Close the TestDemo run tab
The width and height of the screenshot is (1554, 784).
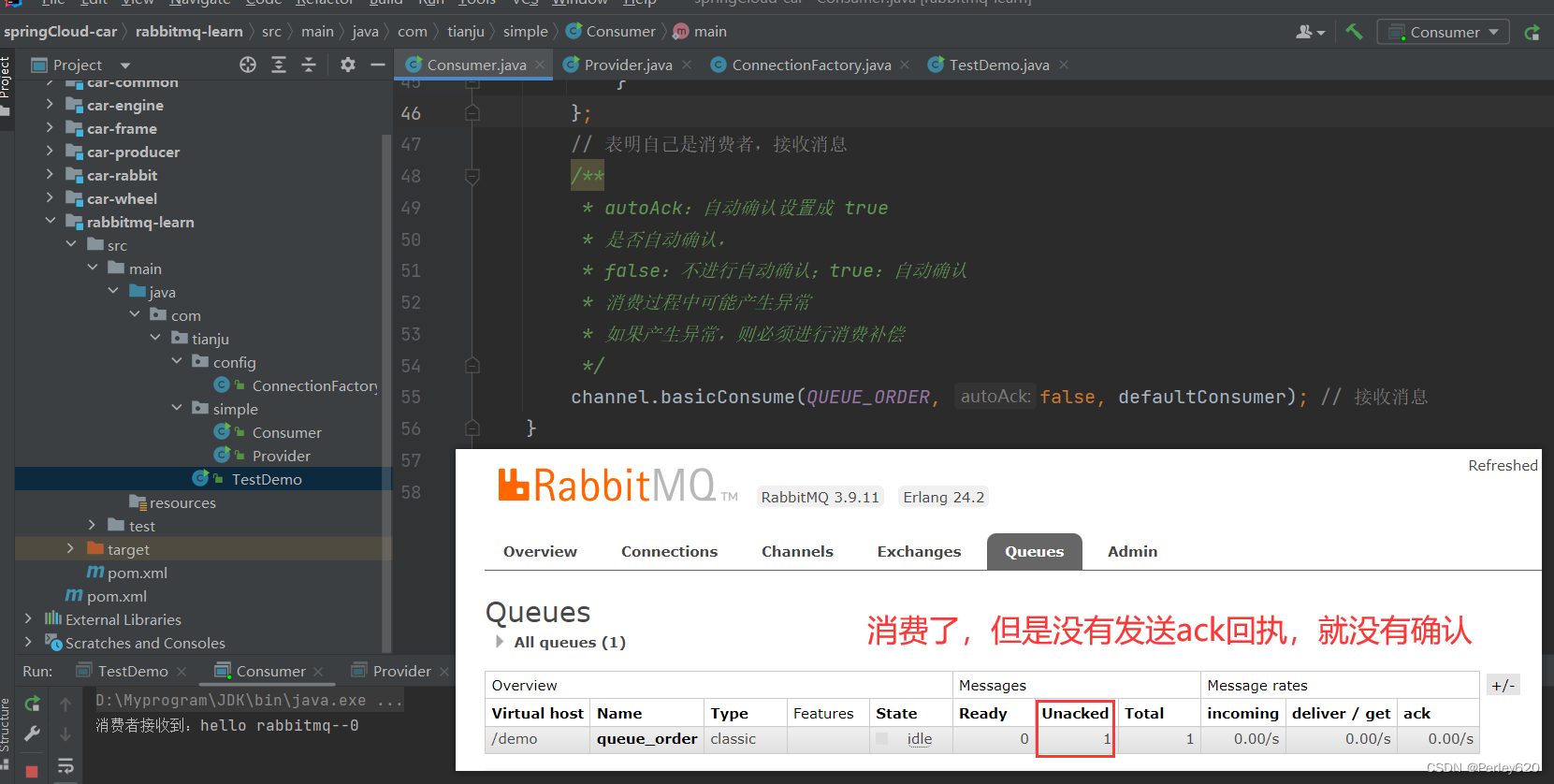(182, 672)
